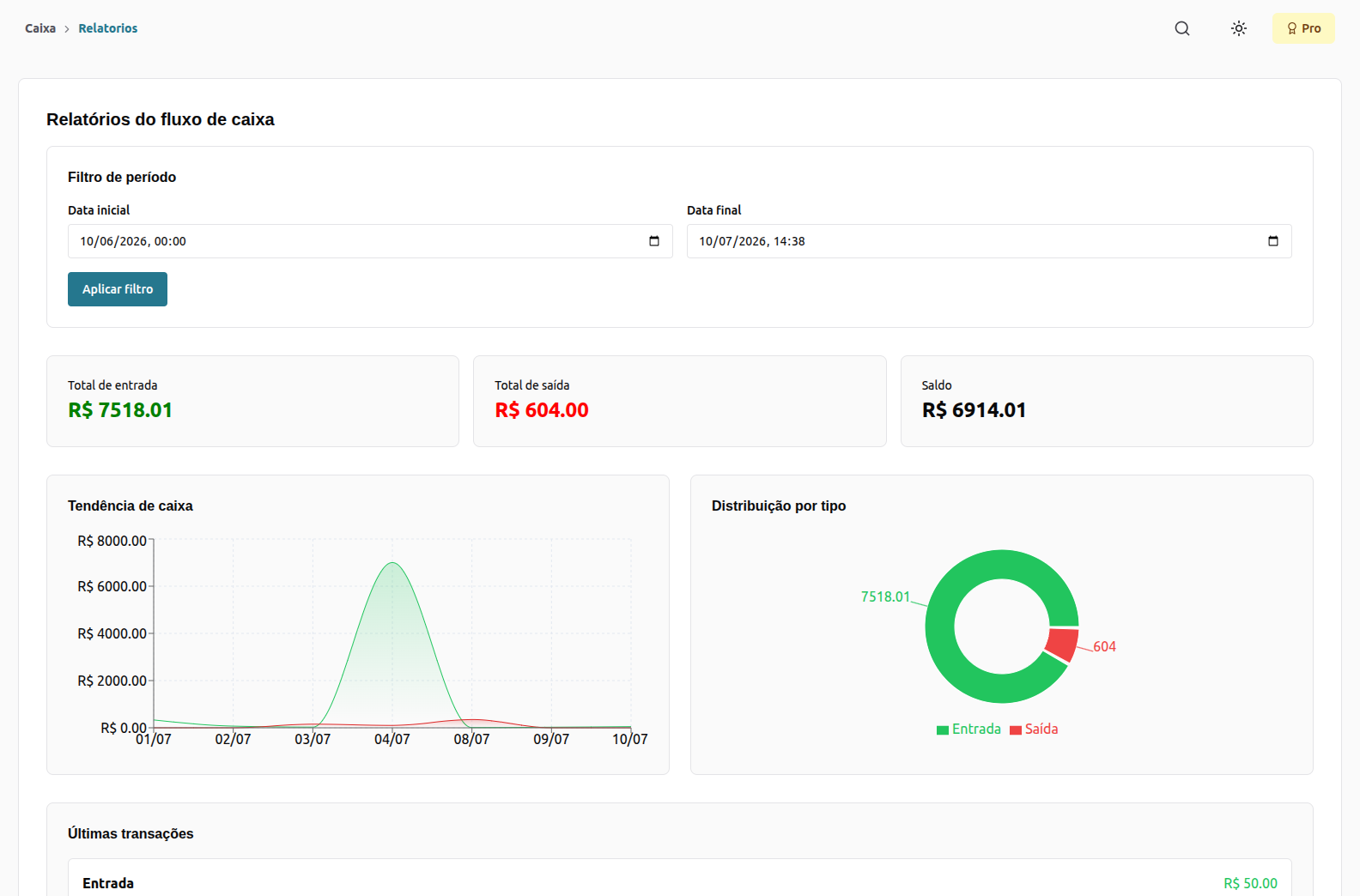Focus the Data inicial date field
1360x896 pixels.
[370, 241]
